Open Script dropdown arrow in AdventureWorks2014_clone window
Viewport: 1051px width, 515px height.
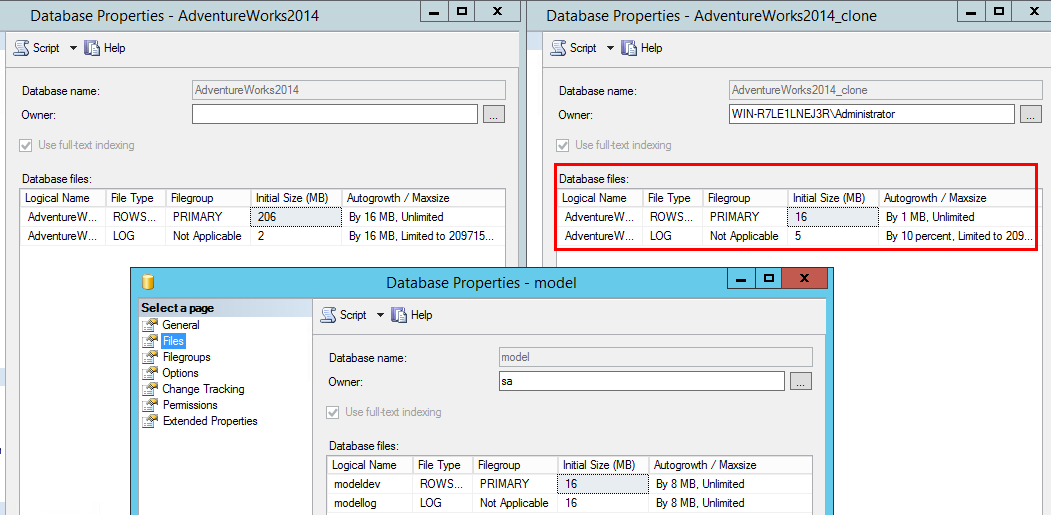tap(610, 48)
